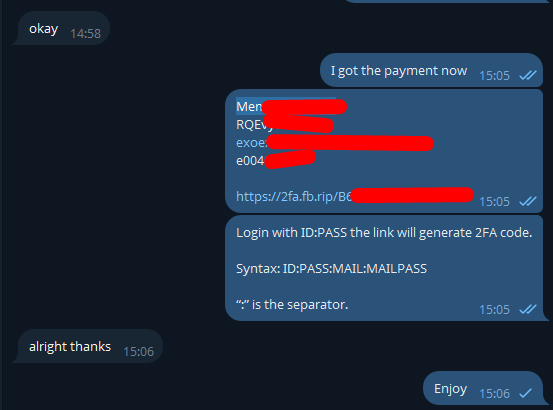Click the double-check icon on syntax message

pos(528,309)
